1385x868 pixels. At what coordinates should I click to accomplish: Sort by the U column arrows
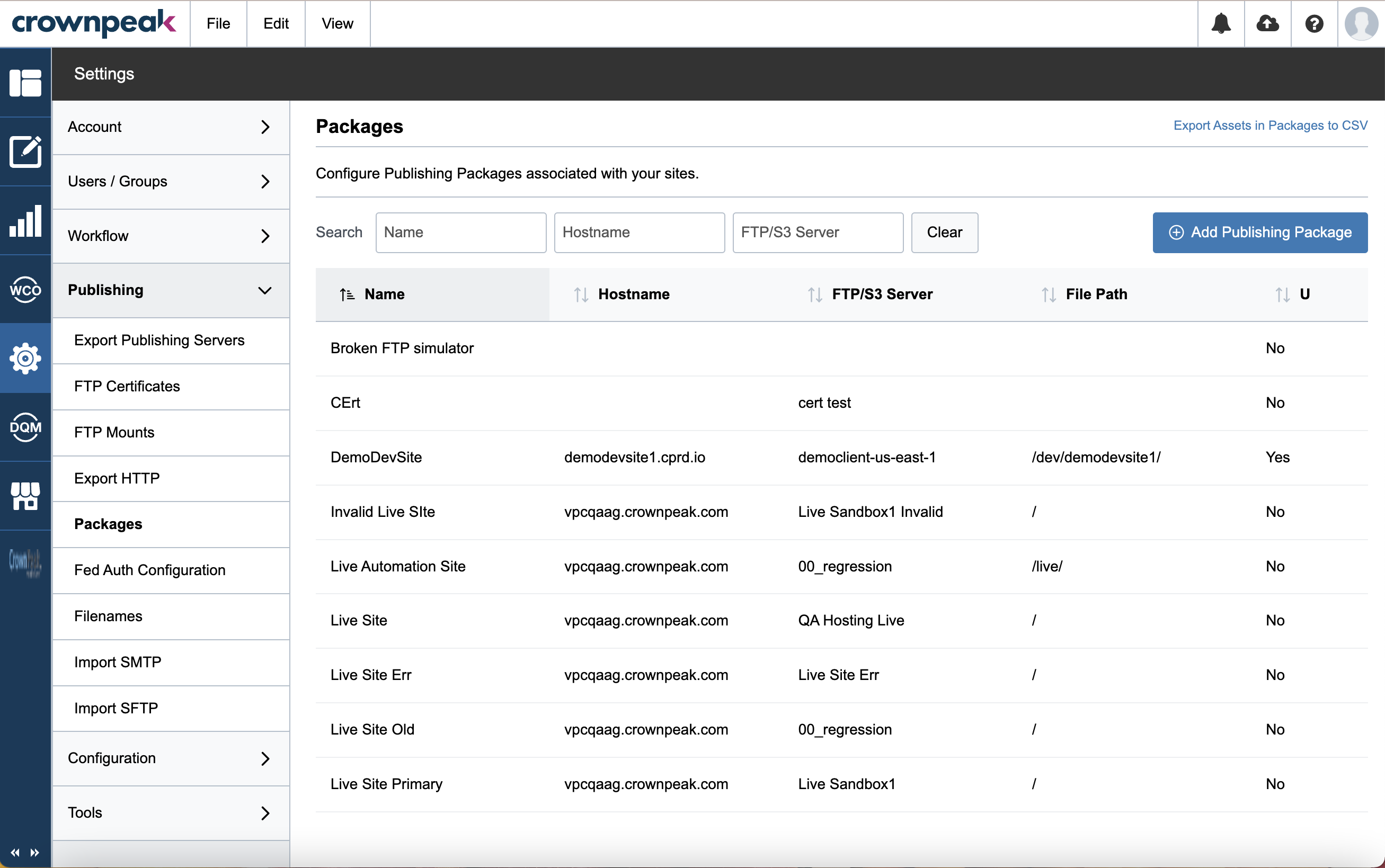(1282, 294)
